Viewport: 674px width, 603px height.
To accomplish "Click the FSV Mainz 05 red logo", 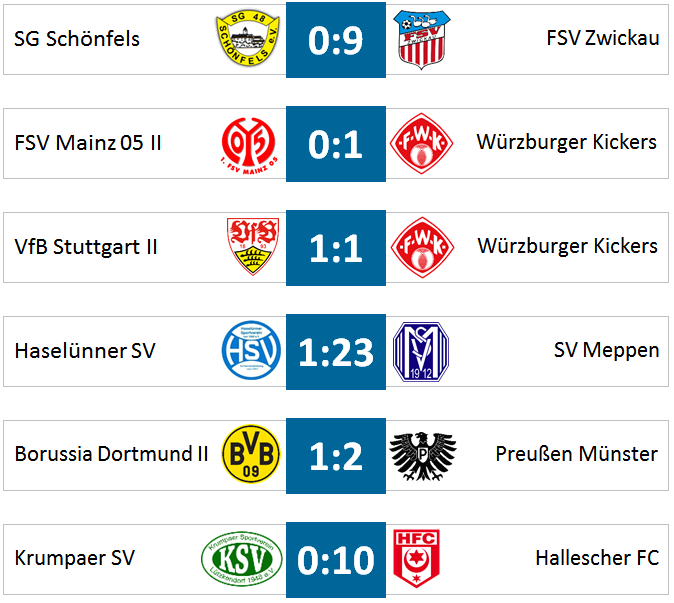I will (249, 145).
